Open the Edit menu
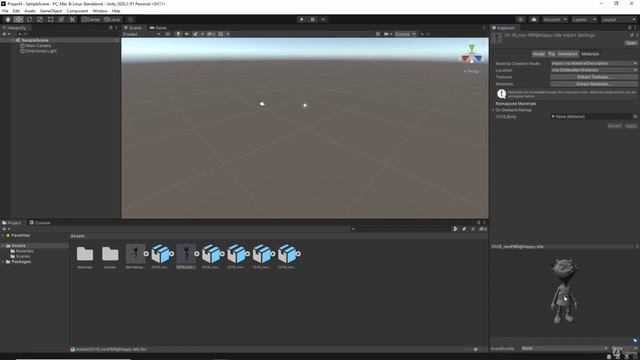The image size is (640, 360). [16, 11]
